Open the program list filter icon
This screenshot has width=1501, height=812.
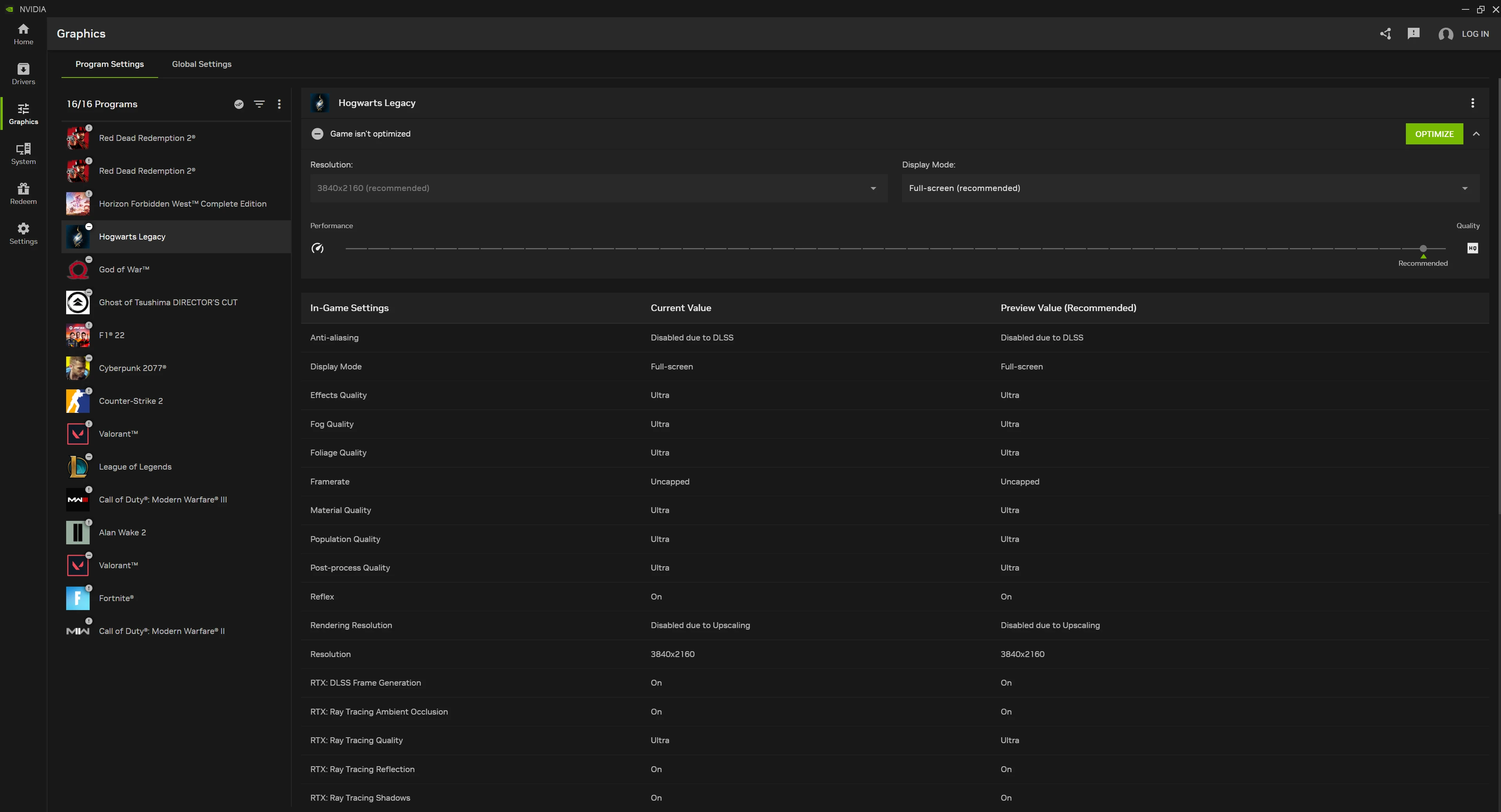click(259, 104)
